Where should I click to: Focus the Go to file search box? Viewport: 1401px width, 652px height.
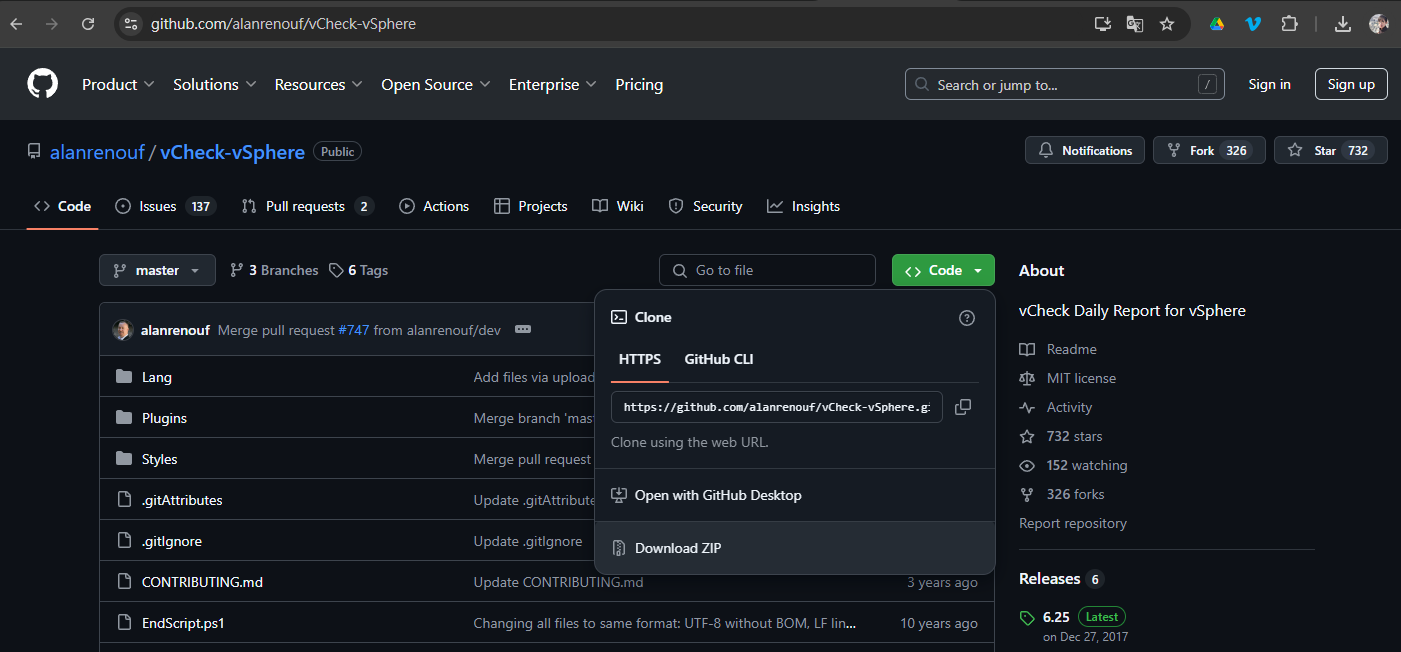click(767, 270)
